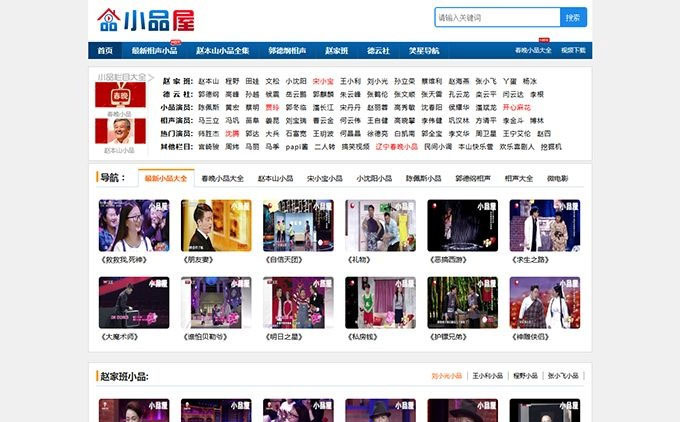This screenshot has height=422, width=680.
Task: Open 德云社 in the navigation bar
Action: coord(378,50)
